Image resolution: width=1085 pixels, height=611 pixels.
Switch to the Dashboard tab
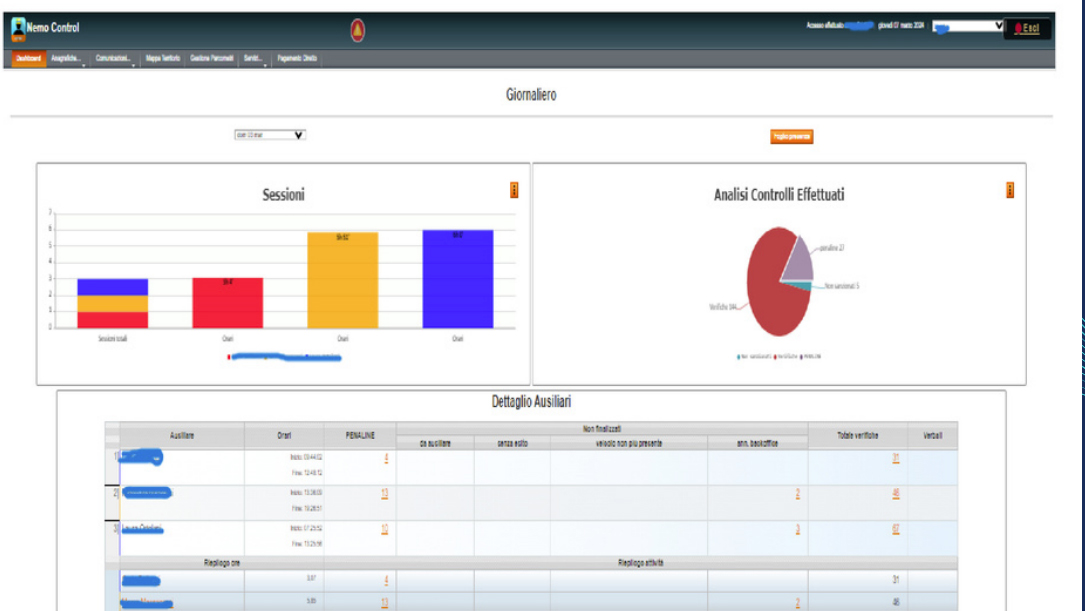pos(29,59)
